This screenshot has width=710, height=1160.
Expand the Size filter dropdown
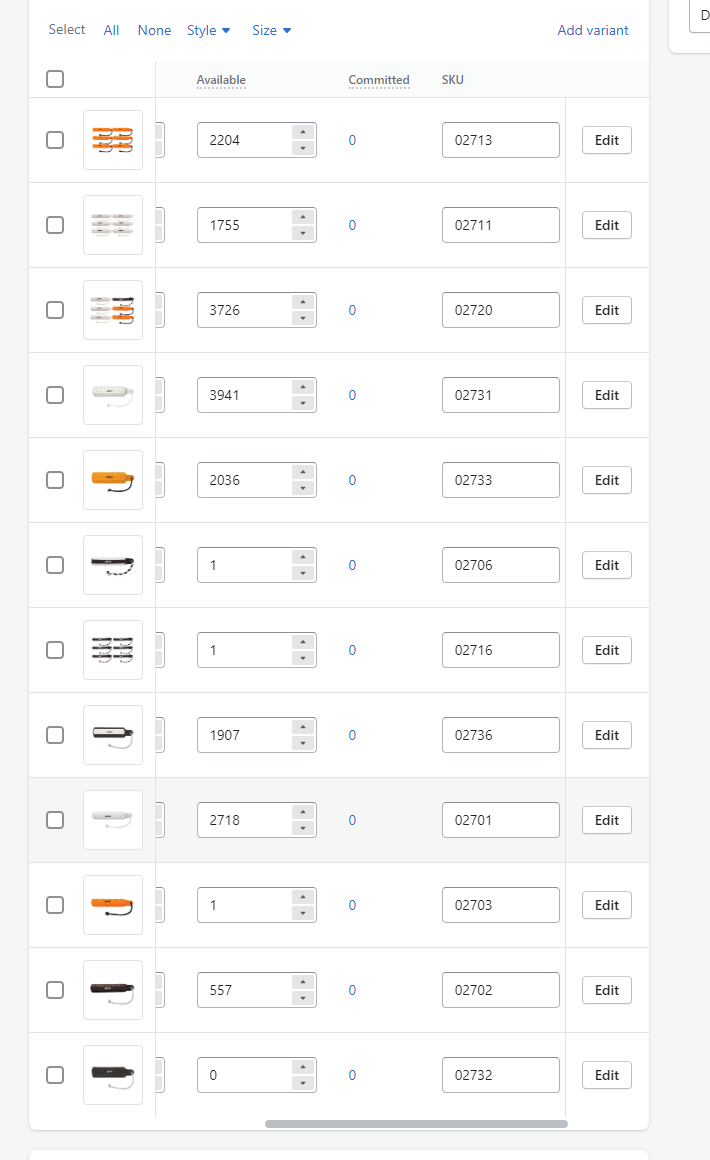pos(271,30)
